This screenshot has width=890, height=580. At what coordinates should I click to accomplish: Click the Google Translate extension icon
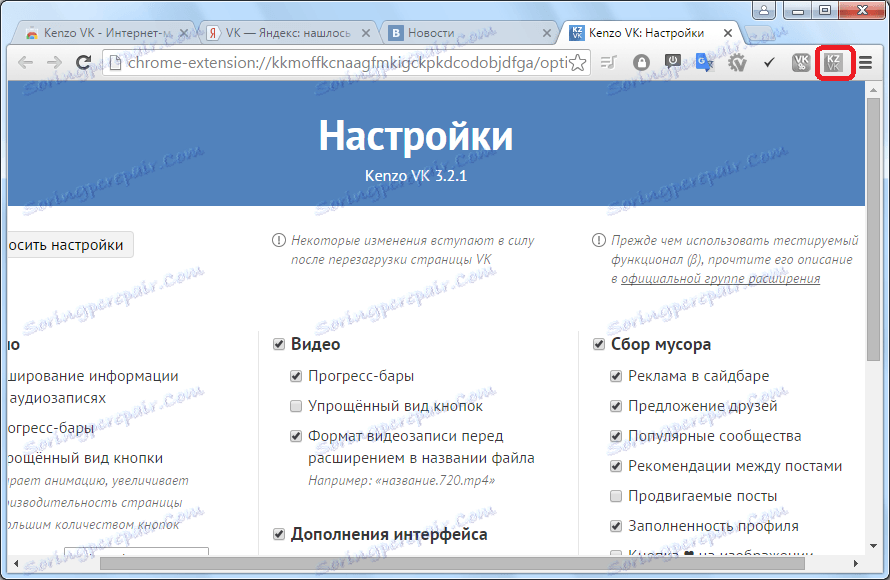tap(706, 62)
